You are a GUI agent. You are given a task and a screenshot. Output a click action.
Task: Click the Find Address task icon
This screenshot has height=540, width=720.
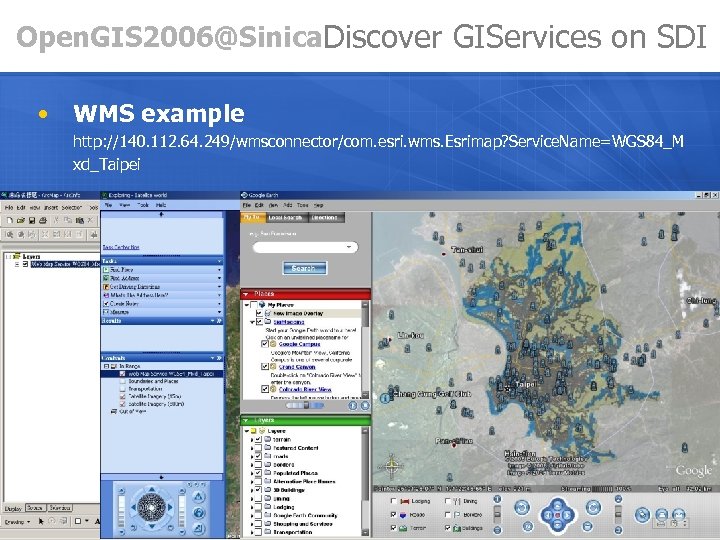click(106, 278)
